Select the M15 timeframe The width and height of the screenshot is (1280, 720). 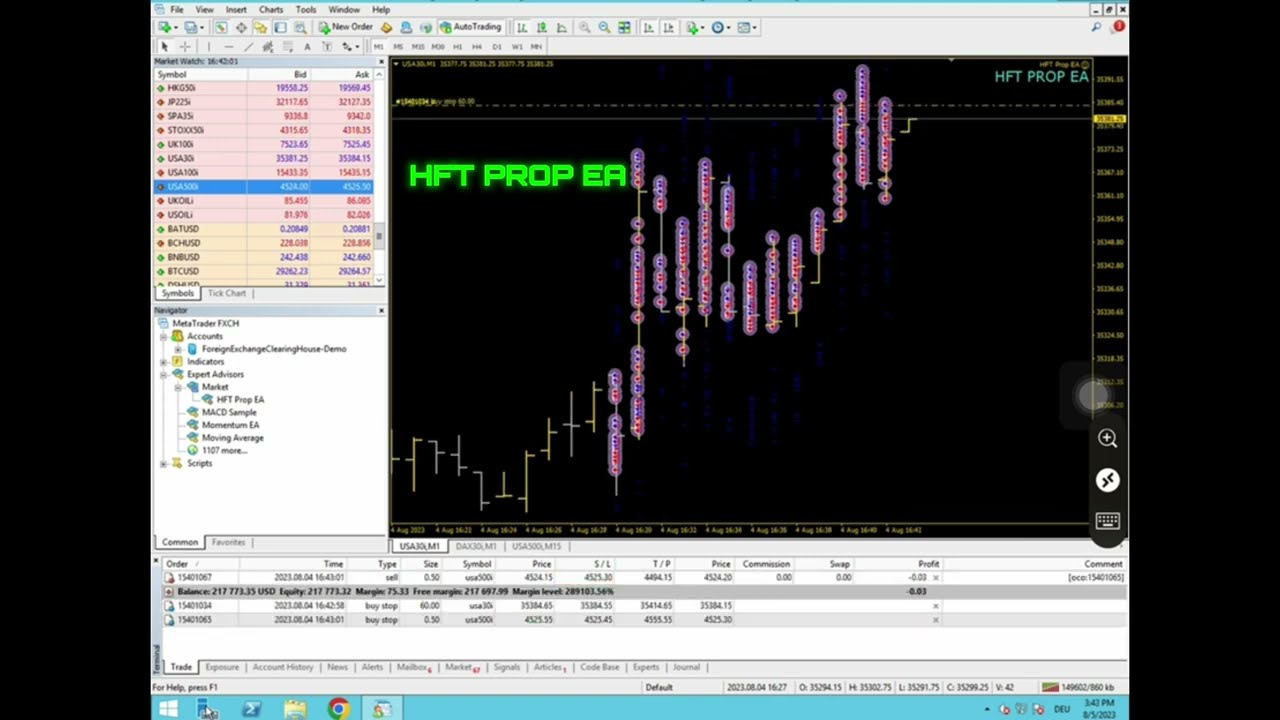418,47
